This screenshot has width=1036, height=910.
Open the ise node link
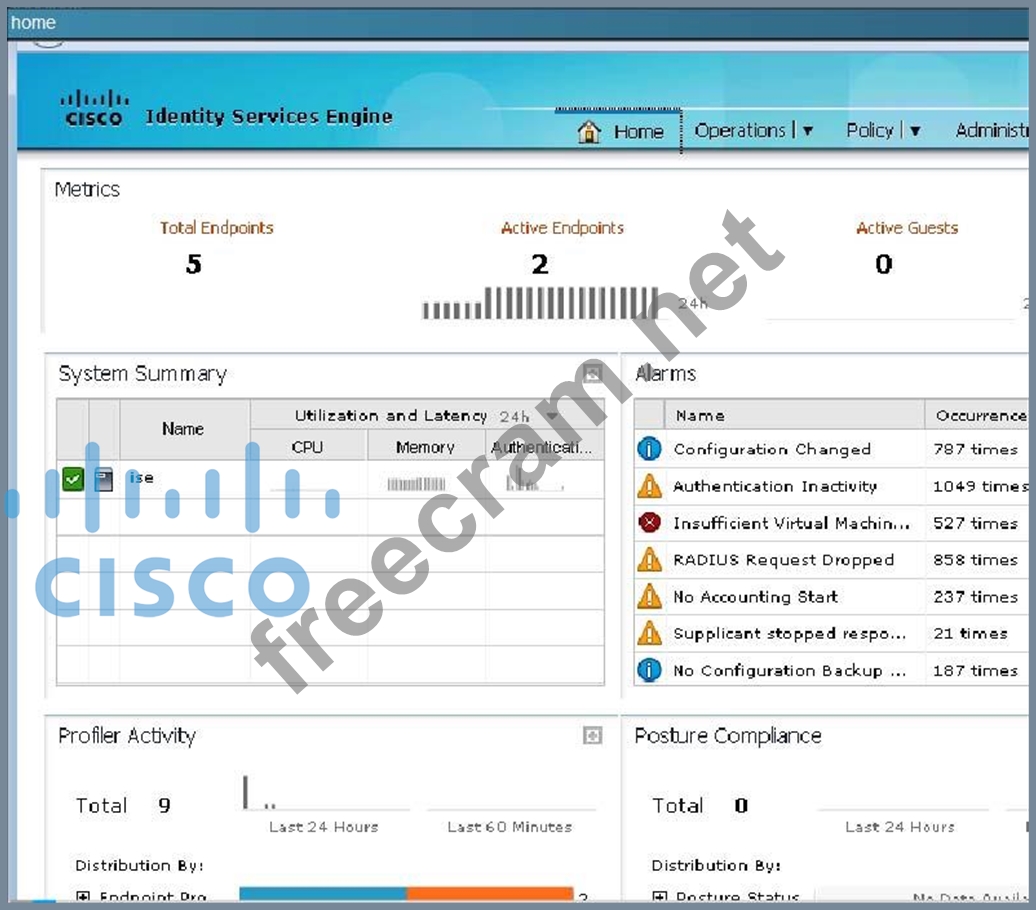(x=142, y=478)
